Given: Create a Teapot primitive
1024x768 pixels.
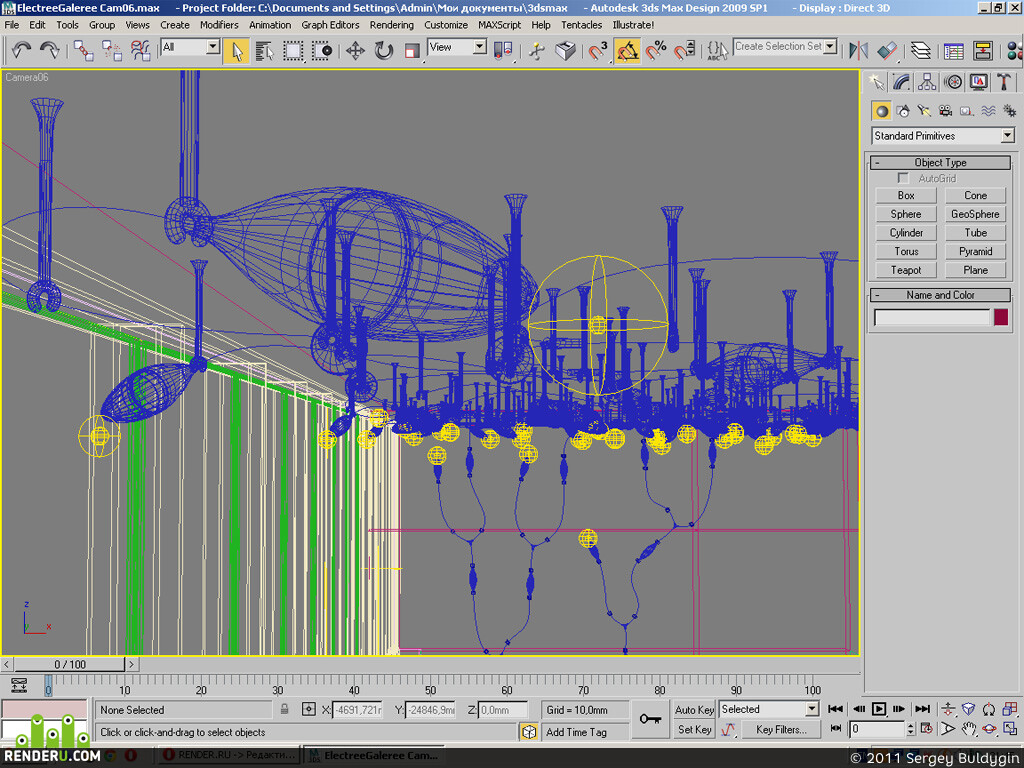Looking at the screenshot, I should point(906,270).
